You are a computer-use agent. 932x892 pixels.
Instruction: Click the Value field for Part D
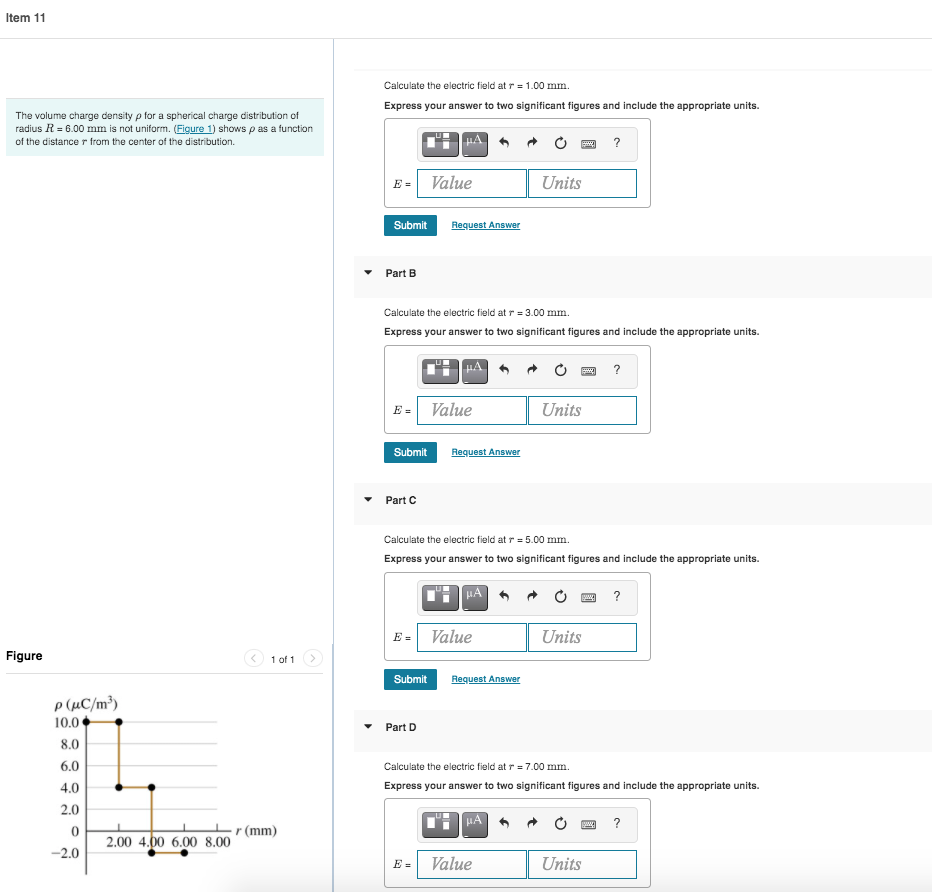pos(472,865)
